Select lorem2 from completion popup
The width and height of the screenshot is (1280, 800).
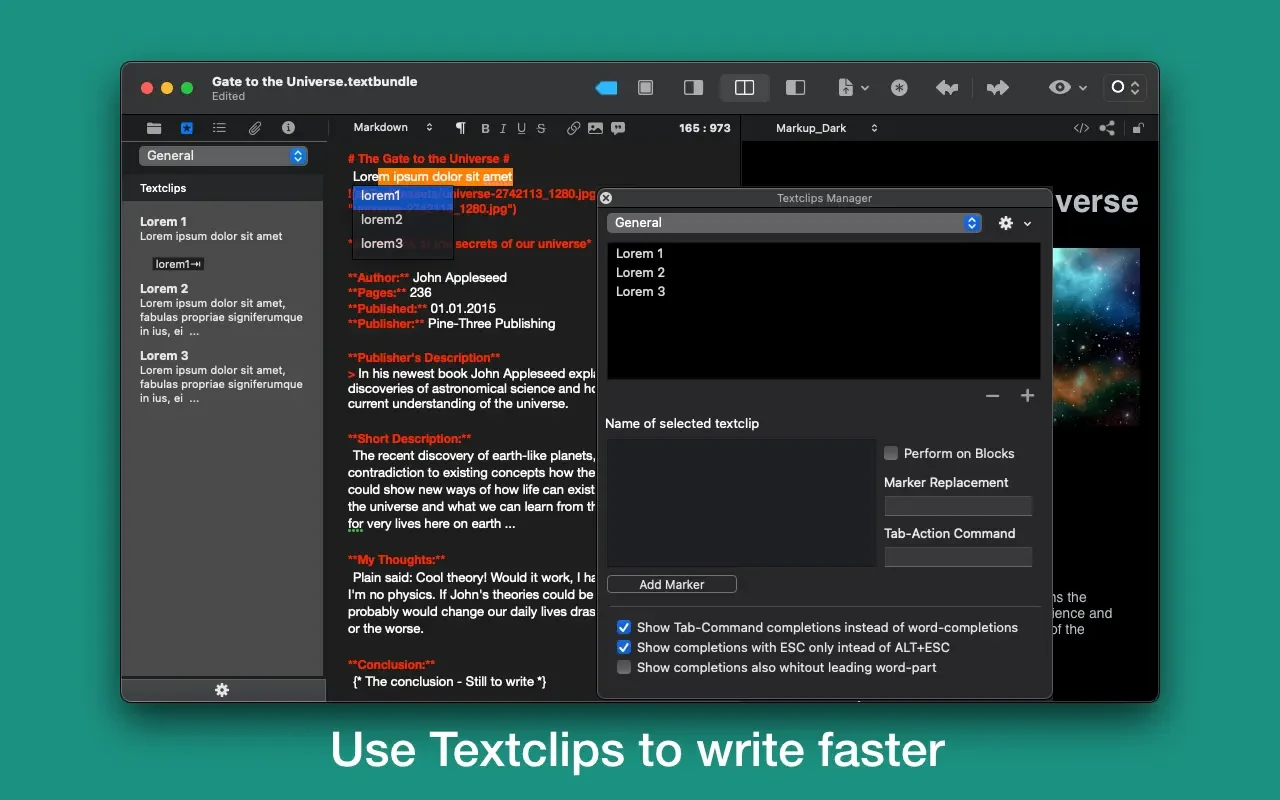[x=382, y=220]
